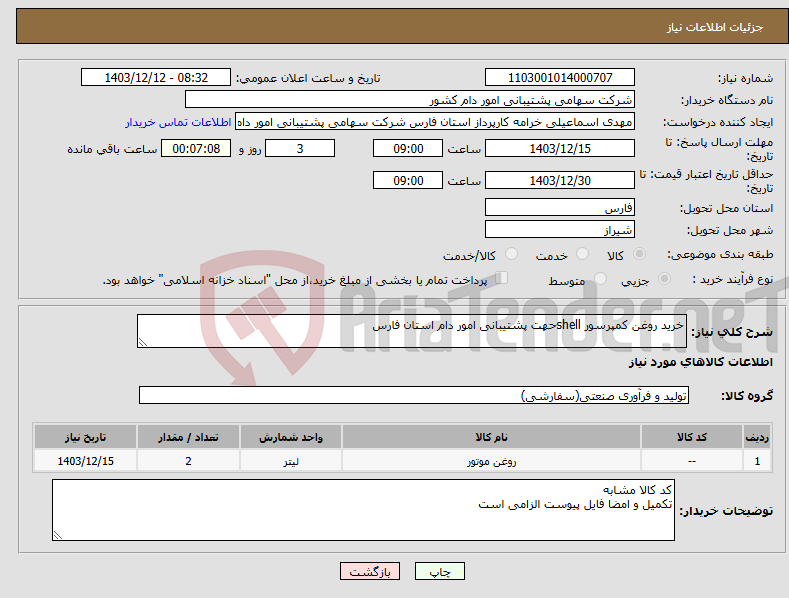
Task: Select the کالا radio button
Action: point(639,254)
